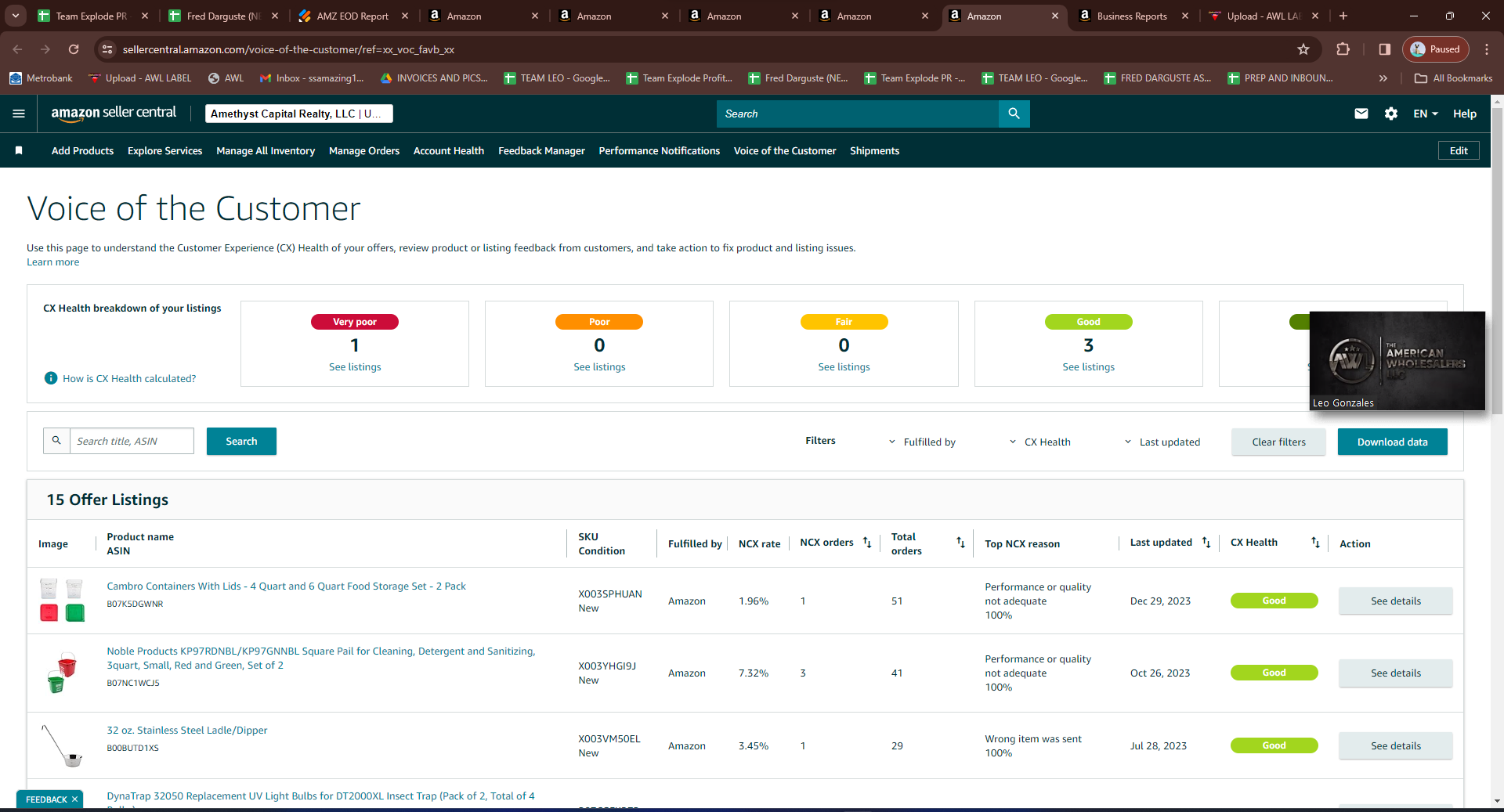Click the browser reload icon

pos(74,49)
